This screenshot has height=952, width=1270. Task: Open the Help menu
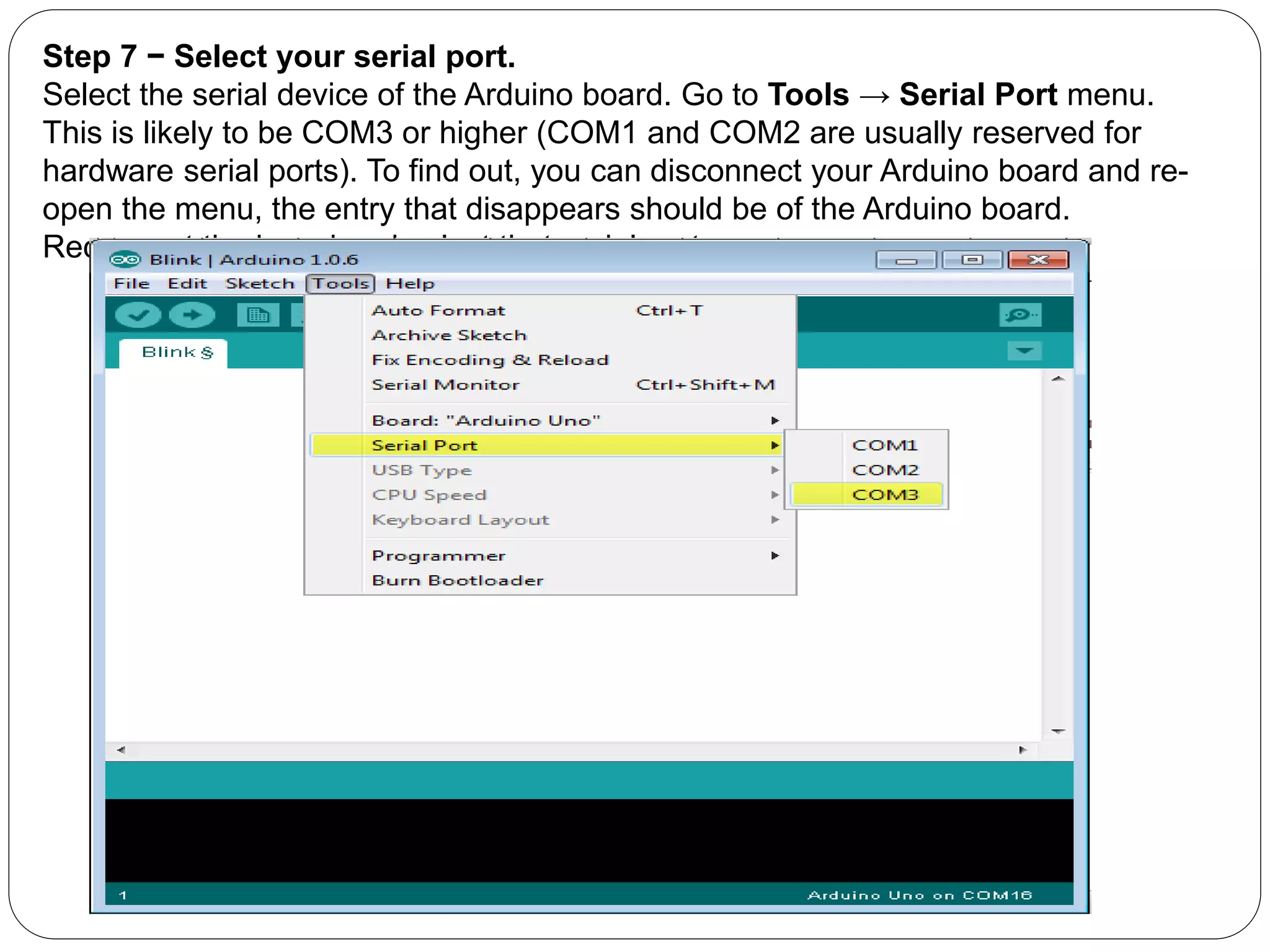410,284
